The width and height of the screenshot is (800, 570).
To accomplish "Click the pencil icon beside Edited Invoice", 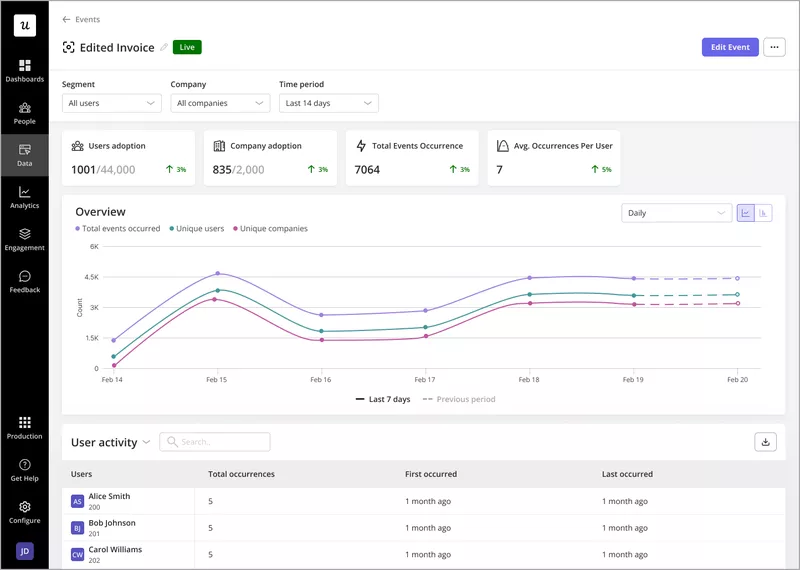I will click(164, 47).
